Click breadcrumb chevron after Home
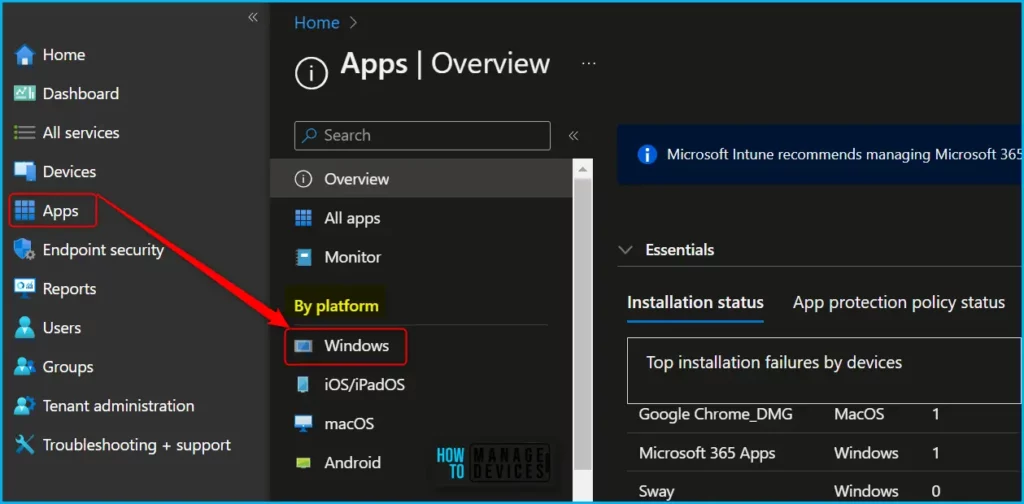This screenshot has width=1024, height=504. (353, 22)
